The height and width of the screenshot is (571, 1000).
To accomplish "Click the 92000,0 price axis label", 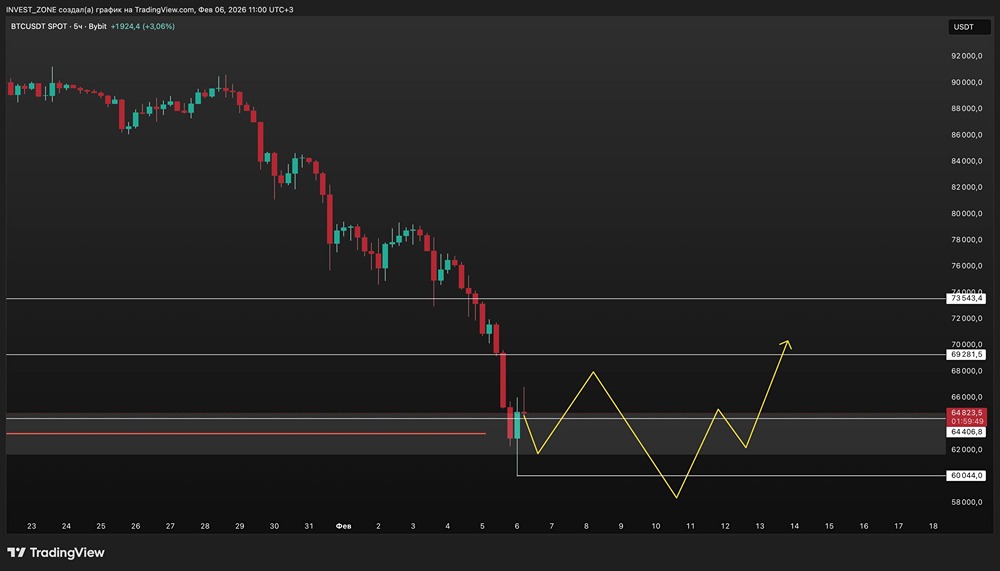I will coord(967,56).
